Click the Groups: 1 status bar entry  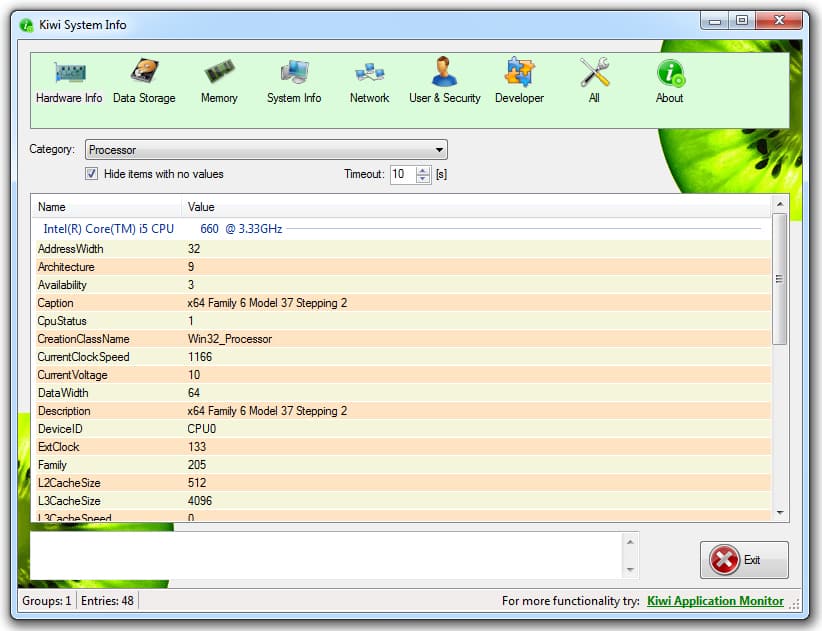click(x=47, y=601)
